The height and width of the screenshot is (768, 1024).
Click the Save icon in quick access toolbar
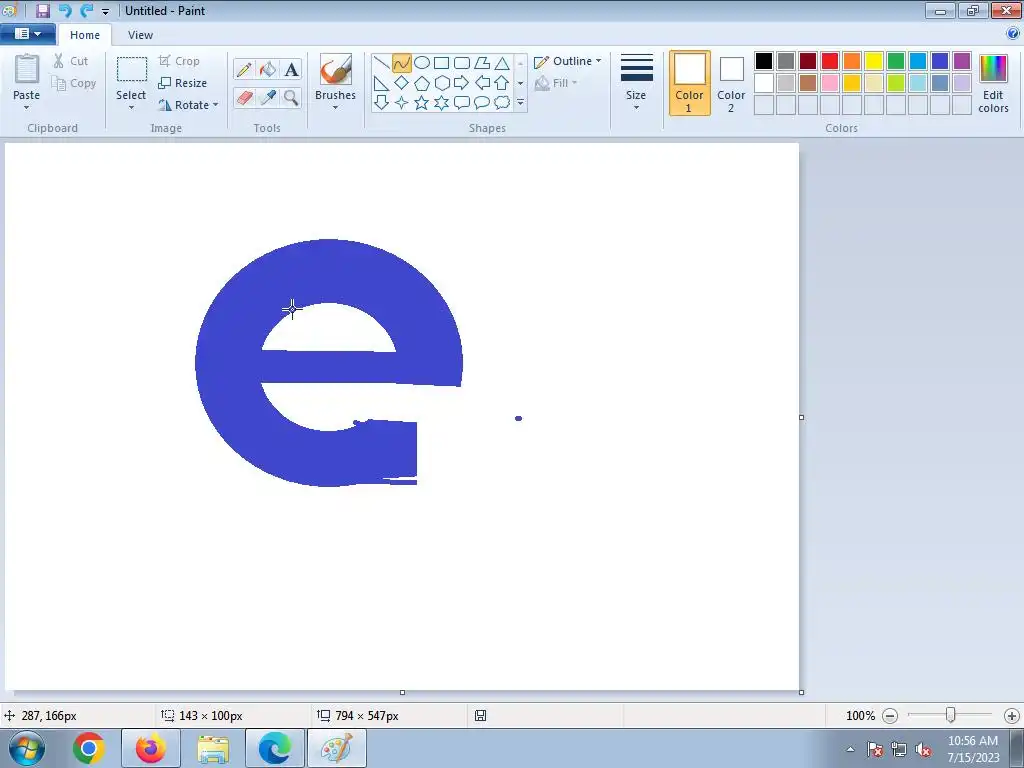[x=43, y=10]
